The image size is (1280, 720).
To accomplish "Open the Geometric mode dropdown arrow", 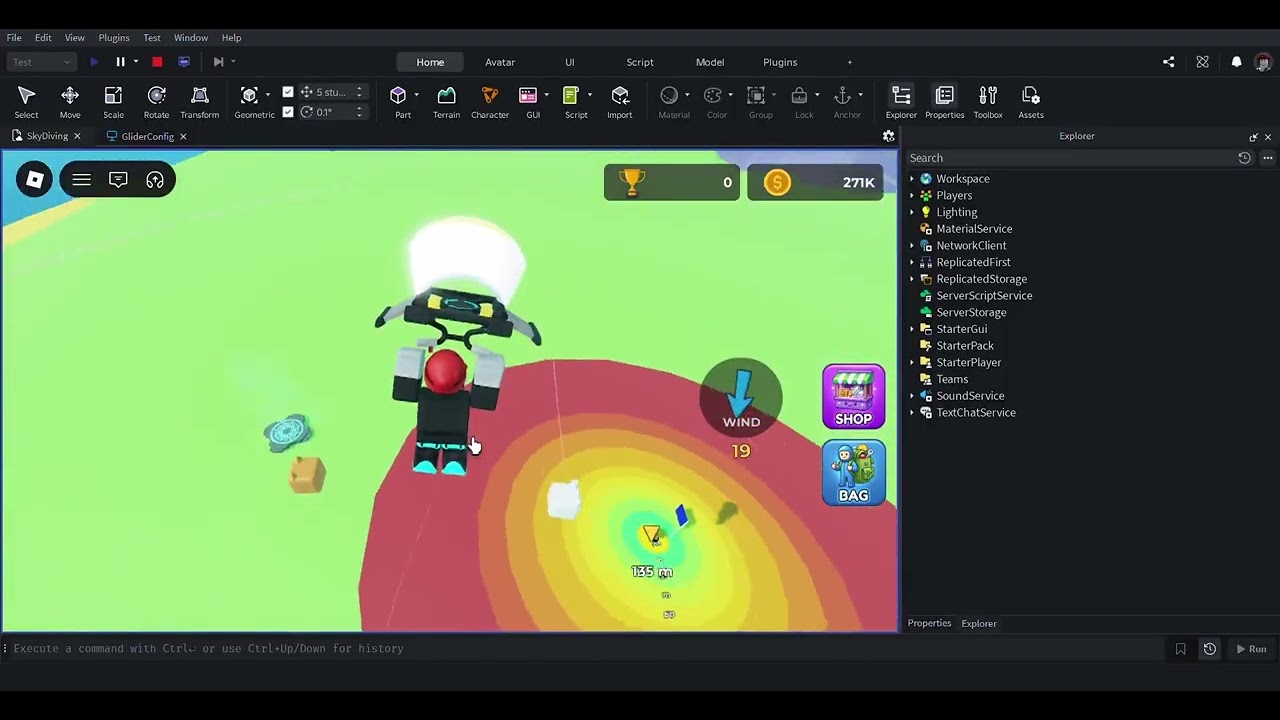I will click(268, 95).
